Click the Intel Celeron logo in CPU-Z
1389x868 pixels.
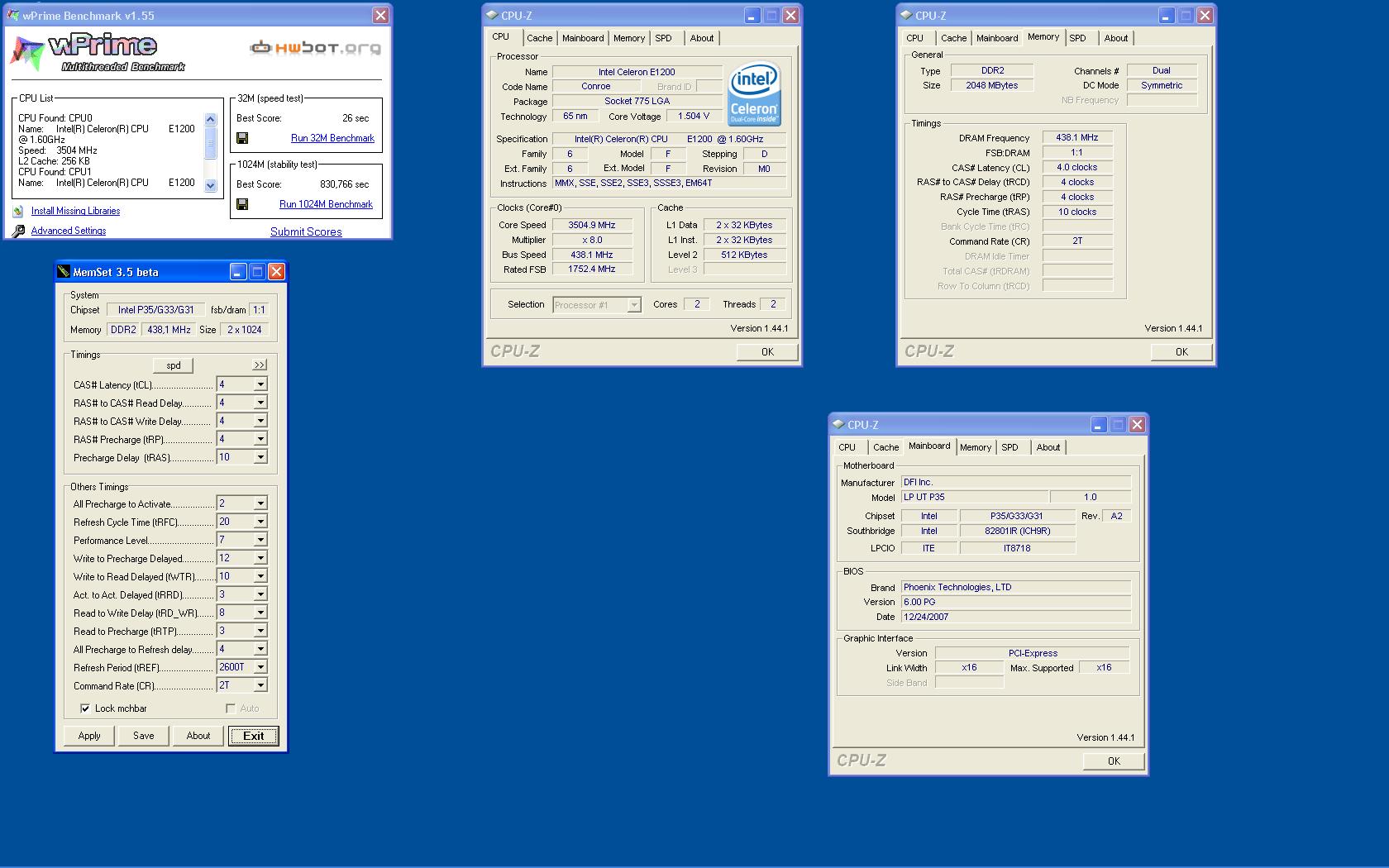[x=754, y=95]
